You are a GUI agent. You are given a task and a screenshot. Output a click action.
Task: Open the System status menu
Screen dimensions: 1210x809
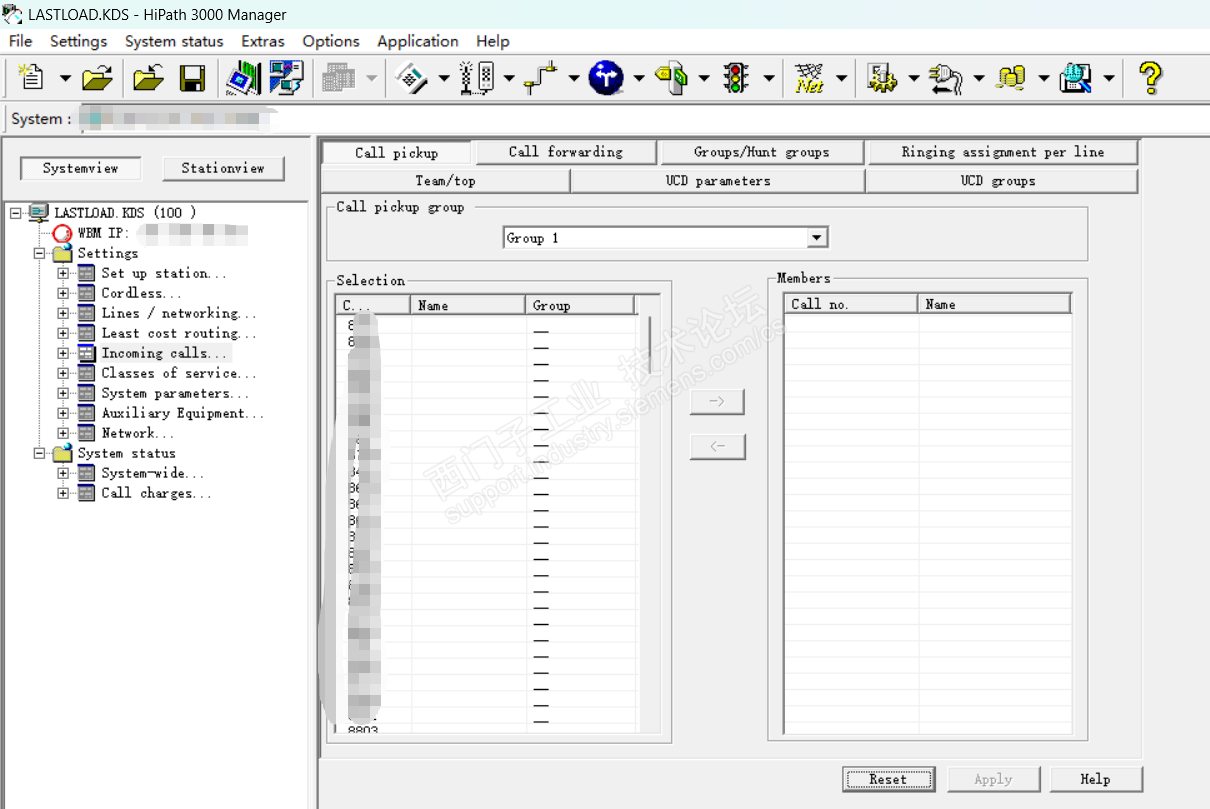(174, 41)
